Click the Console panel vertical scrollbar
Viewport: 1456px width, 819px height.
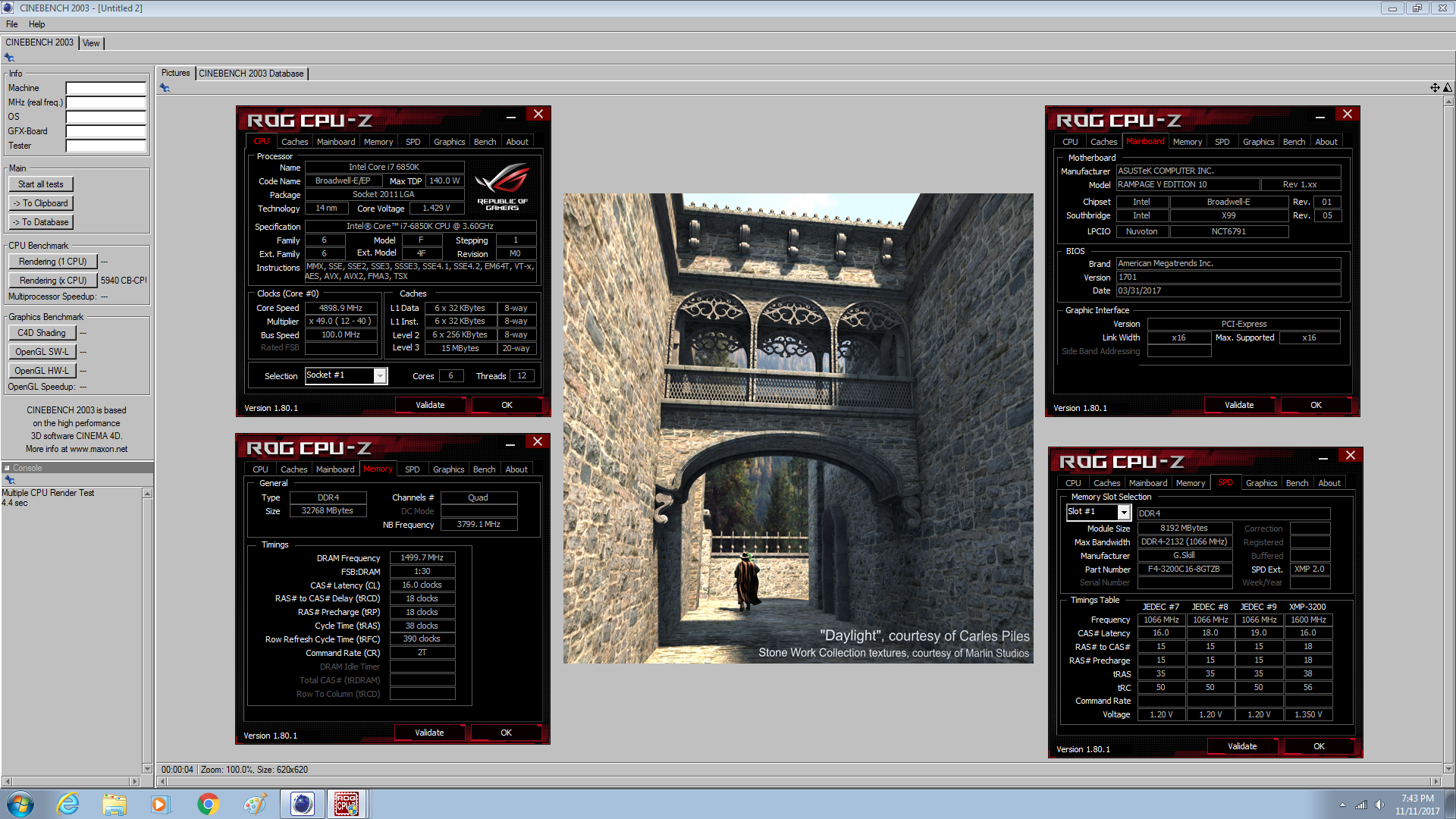[x=147, y=629]
